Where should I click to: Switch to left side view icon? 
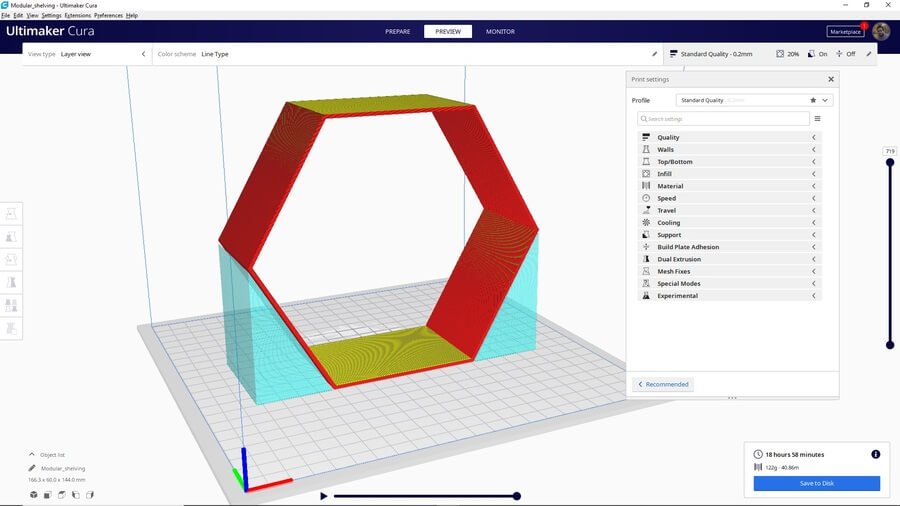[x=76, y=495]
